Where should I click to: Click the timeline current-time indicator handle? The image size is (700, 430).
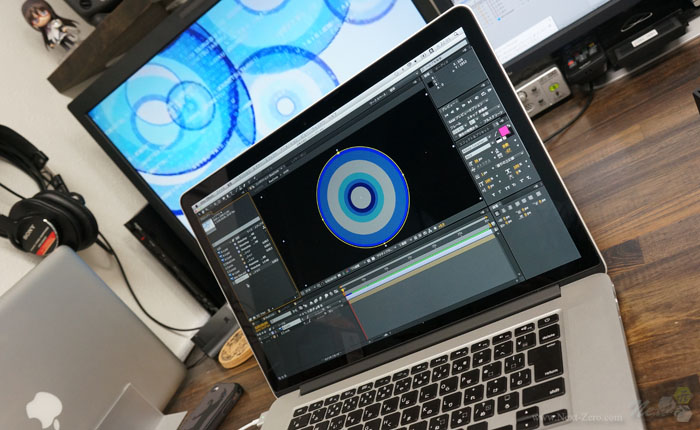click(343, 291)
